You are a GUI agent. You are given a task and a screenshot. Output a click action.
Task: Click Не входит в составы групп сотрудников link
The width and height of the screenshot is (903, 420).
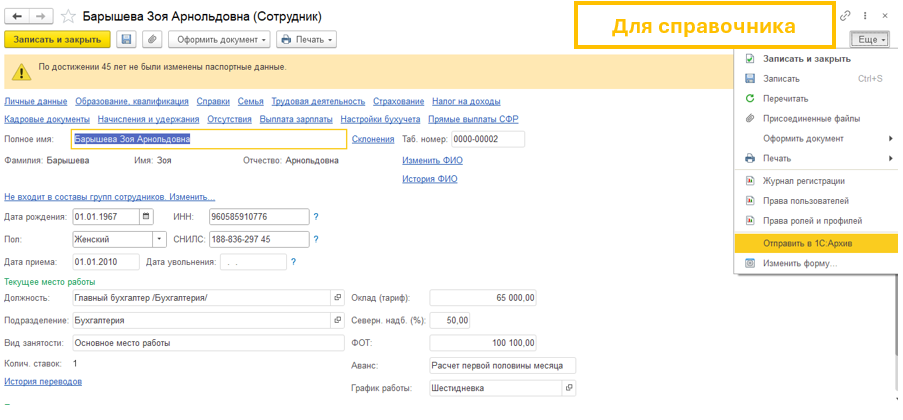click(109, 196)
